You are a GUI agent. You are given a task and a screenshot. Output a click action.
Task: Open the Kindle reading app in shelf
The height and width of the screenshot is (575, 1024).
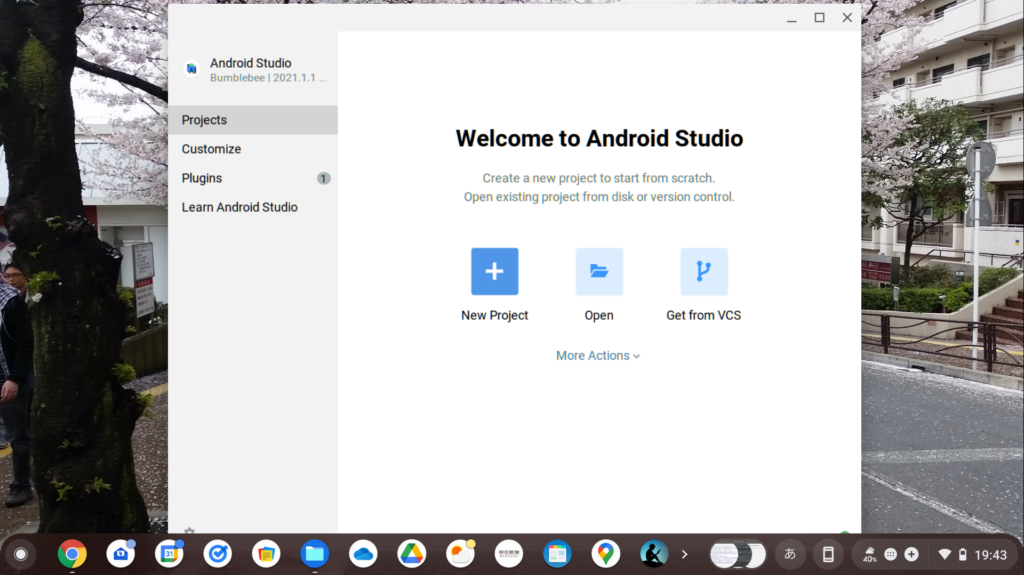(654, 554)
